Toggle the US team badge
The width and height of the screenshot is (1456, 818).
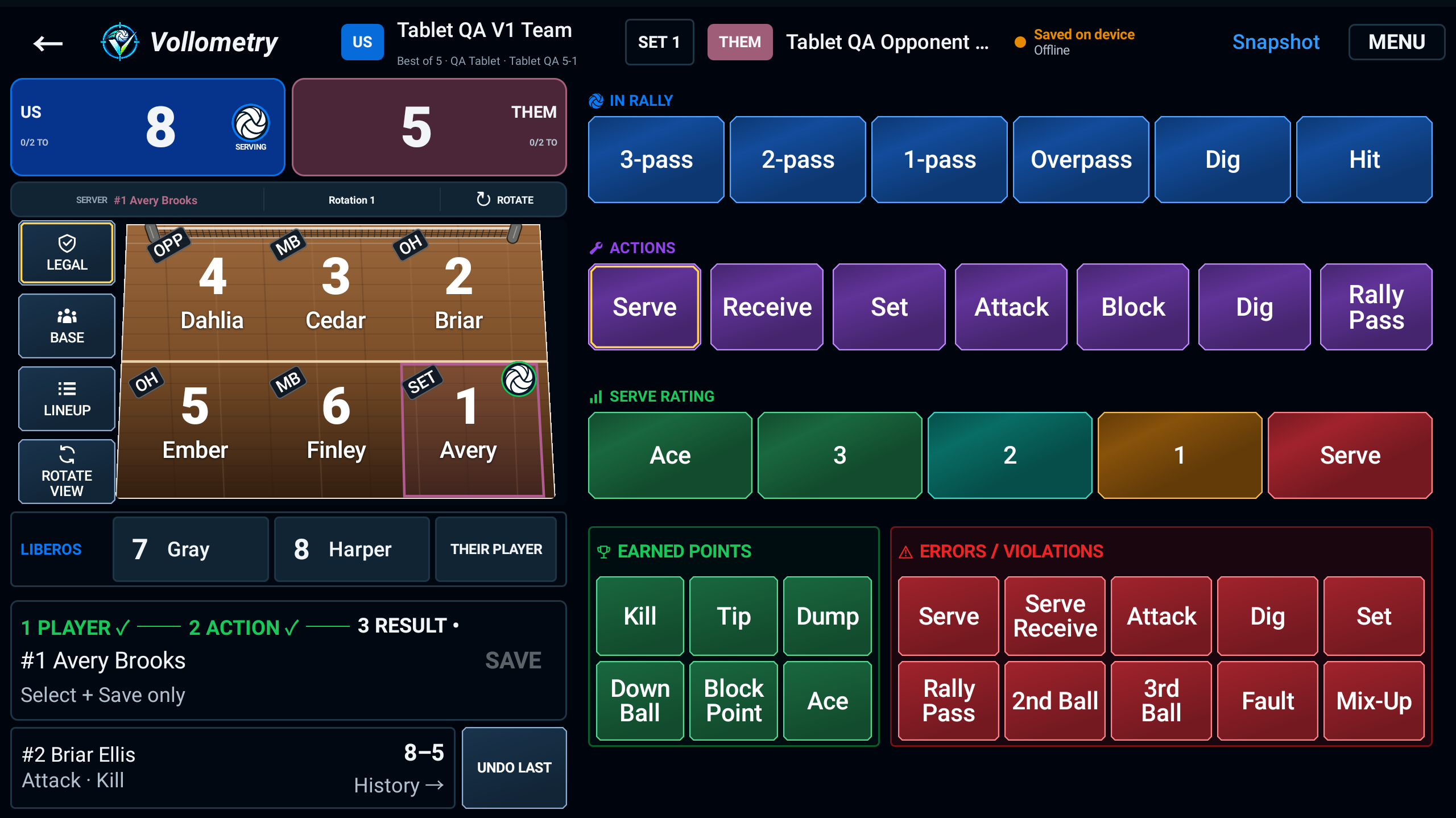pyautogui.click(x=362, y=42)
